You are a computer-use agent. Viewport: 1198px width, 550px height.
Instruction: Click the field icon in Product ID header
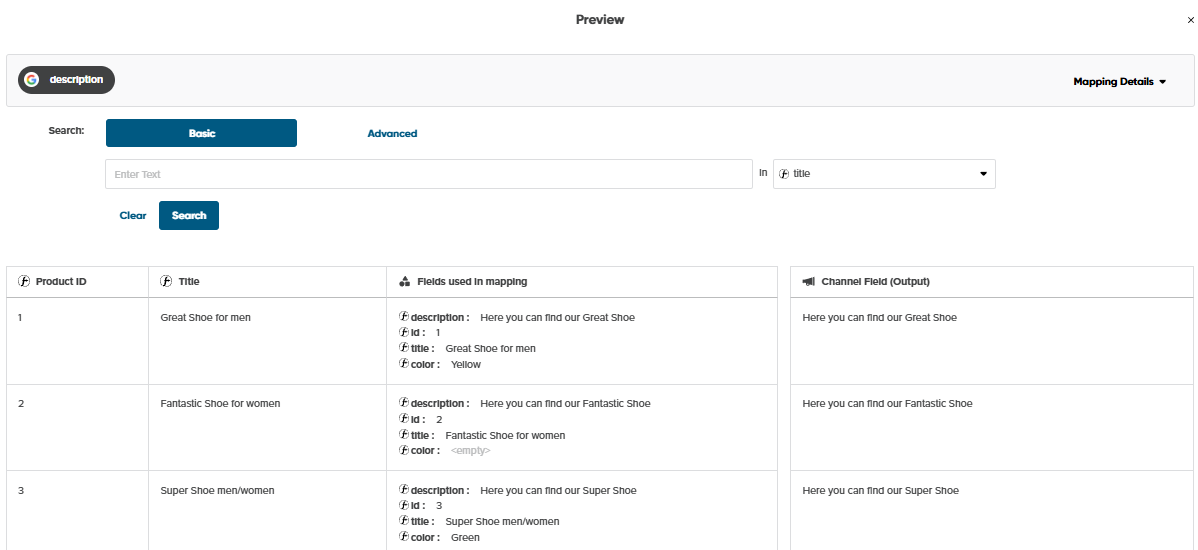point(24,282)
